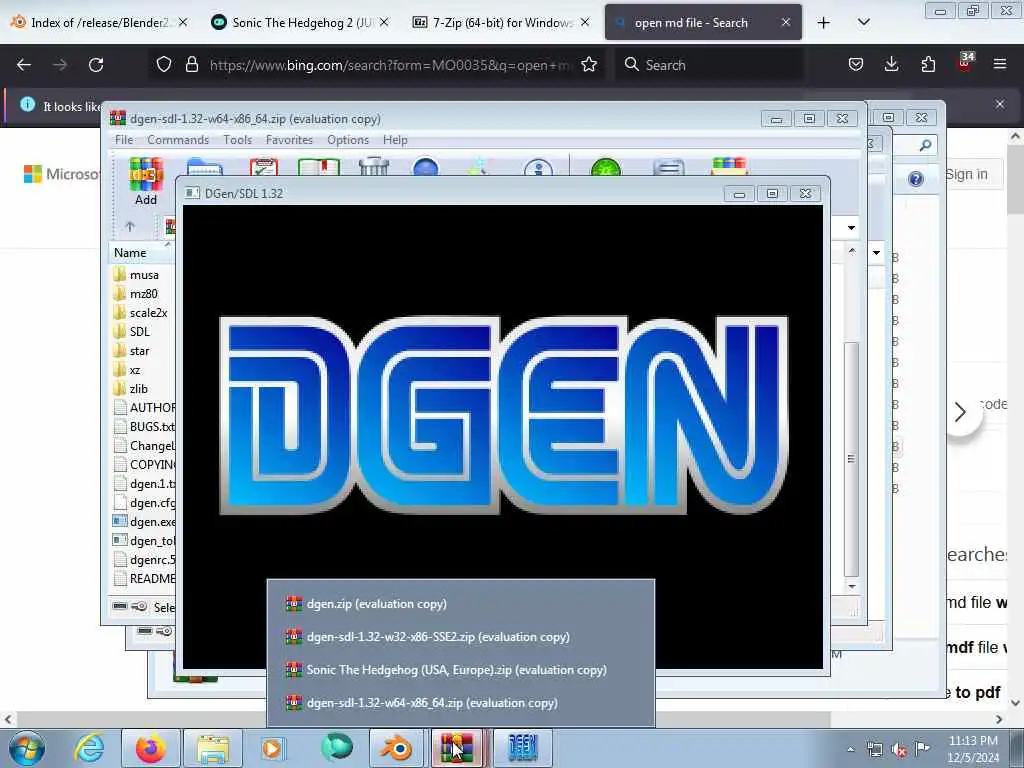Click the file list scroll-up arrow
Viewport: 1024px width, 768px height.
coord(851,251)
